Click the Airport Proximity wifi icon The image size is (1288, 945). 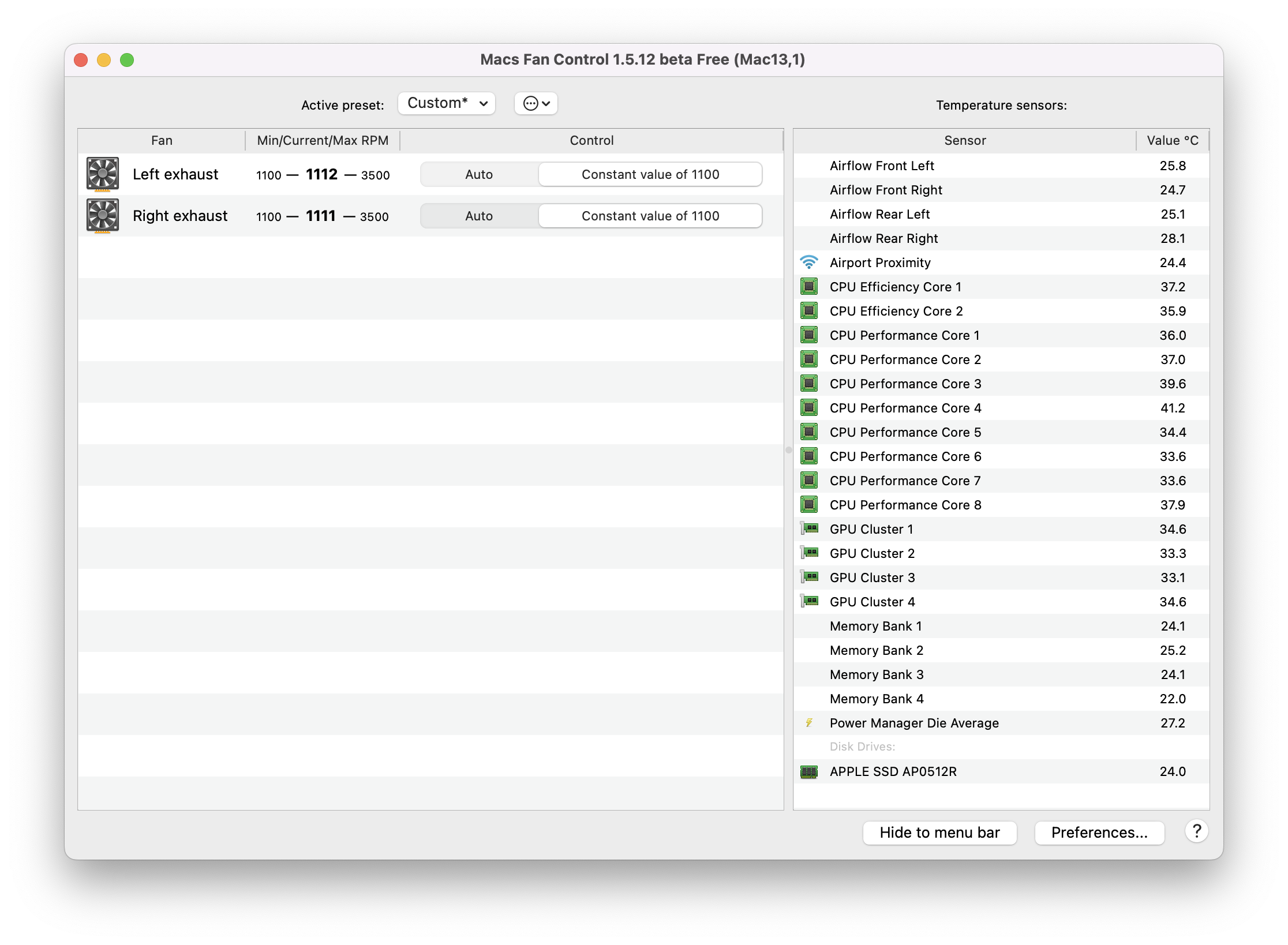pyautogui.click(x=809, y=262)
